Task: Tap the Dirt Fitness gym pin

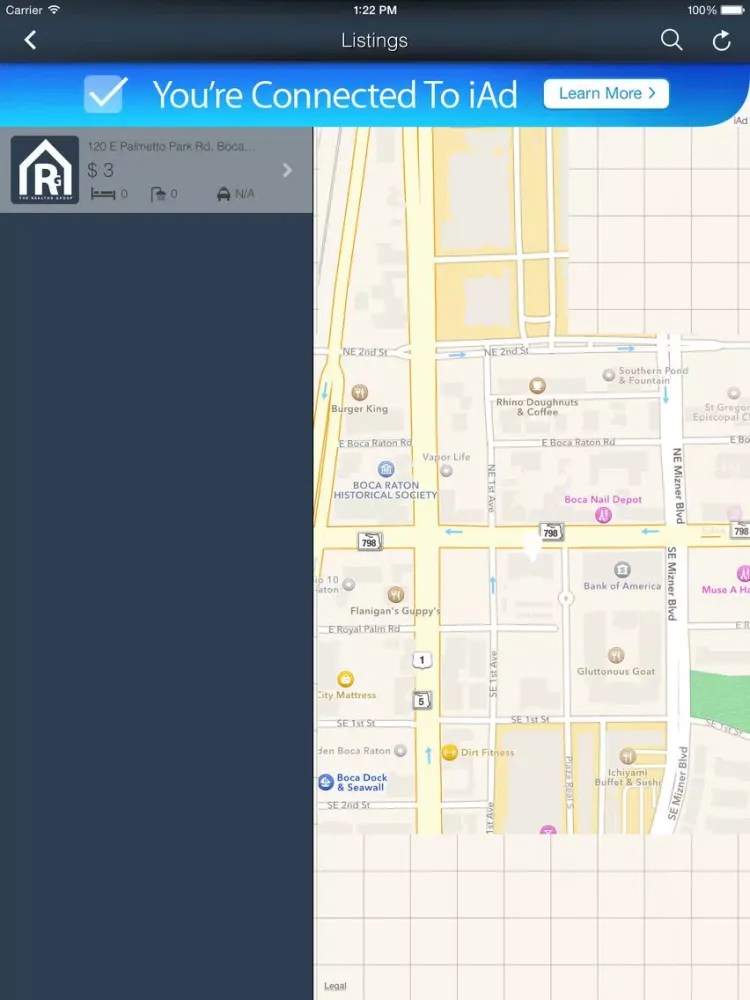Action: (450, 753)
